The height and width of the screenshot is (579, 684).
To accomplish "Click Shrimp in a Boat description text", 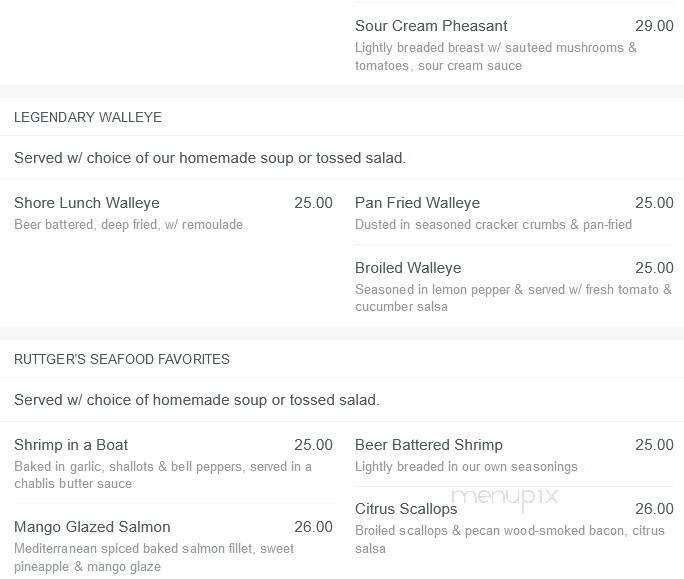I will pos(163,475).
